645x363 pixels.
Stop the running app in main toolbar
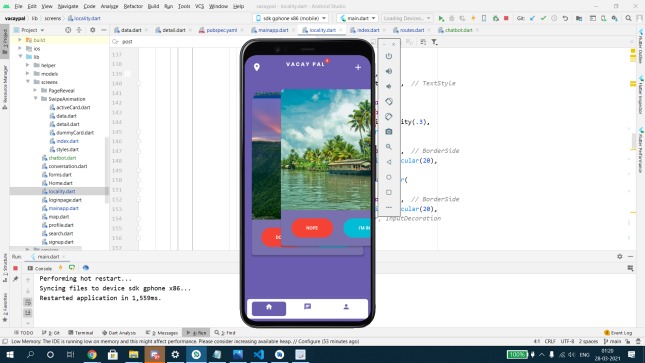pyautogui.click(x=506, y=19)
